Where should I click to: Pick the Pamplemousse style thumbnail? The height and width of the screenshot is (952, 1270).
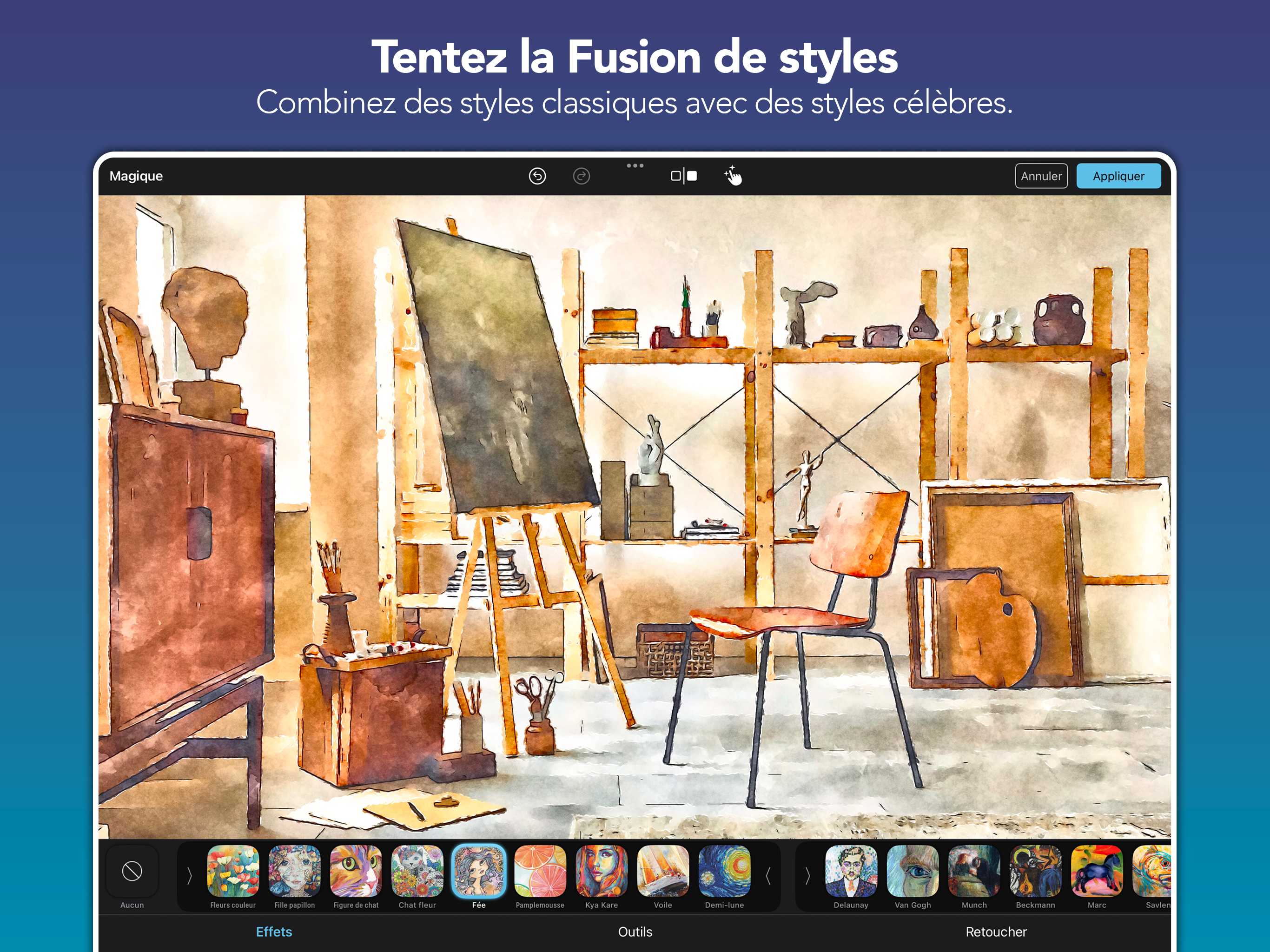click(x=540, y=871)
